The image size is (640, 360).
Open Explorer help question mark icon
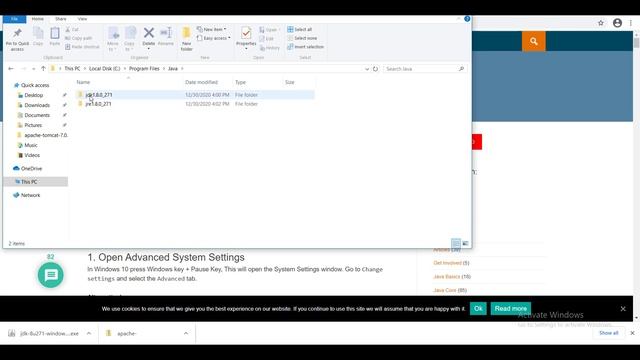pyautogui.click(x=467, y=19)
